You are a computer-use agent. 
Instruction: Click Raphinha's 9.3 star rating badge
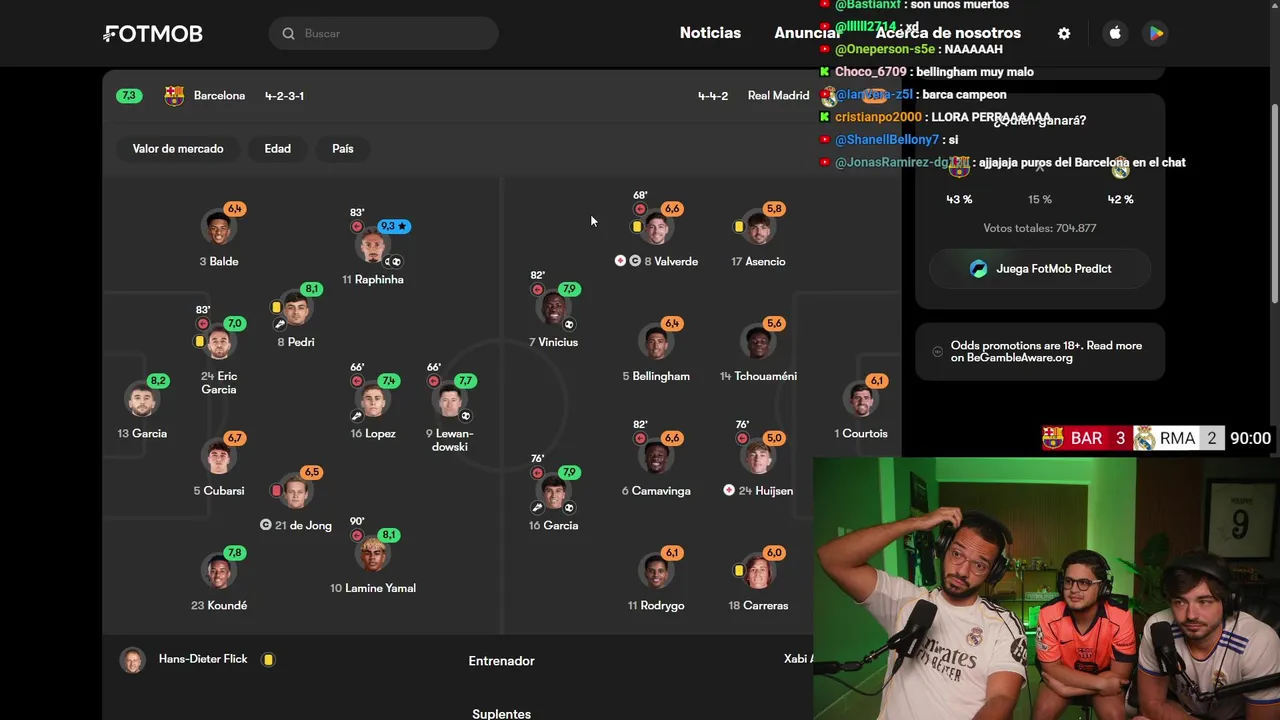[x=394, y=227]
